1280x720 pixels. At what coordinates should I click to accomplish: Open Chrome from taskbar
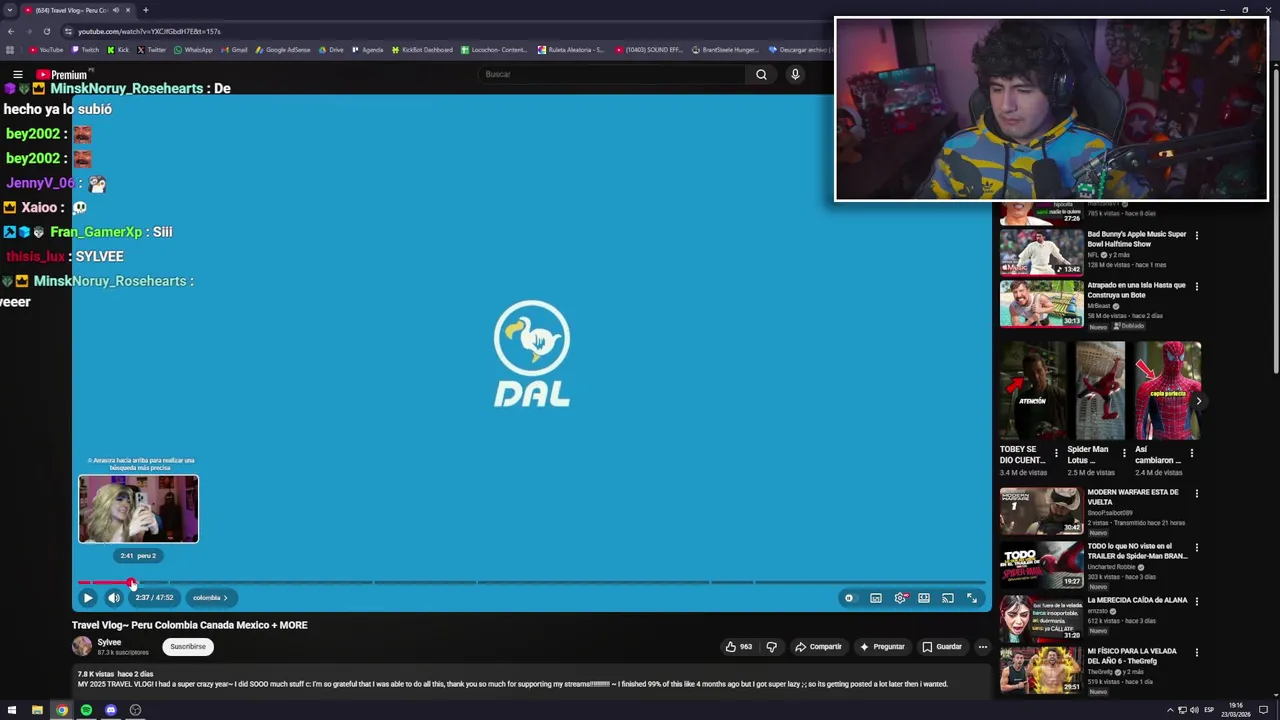62,710
